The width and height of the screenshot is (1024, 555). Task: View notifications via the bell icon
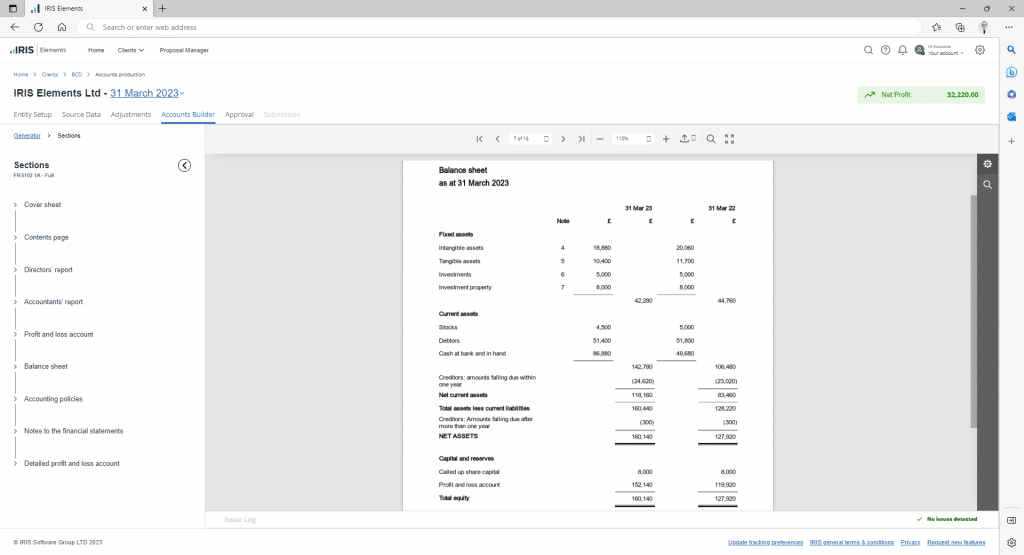pyautogui.click(x=903, y=50)
